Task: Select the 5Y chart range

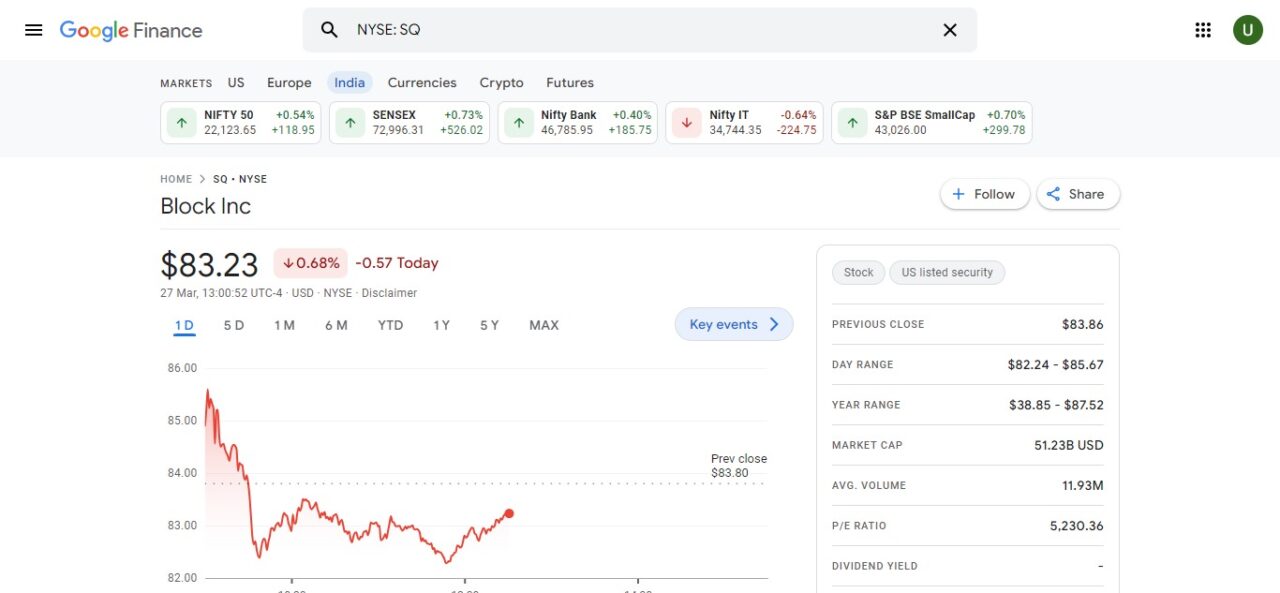Action: point(489,325)
